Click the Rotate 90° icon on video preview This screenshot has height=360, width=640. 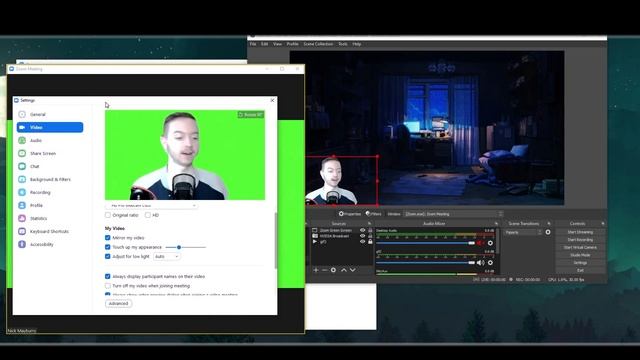pos(251,115)
